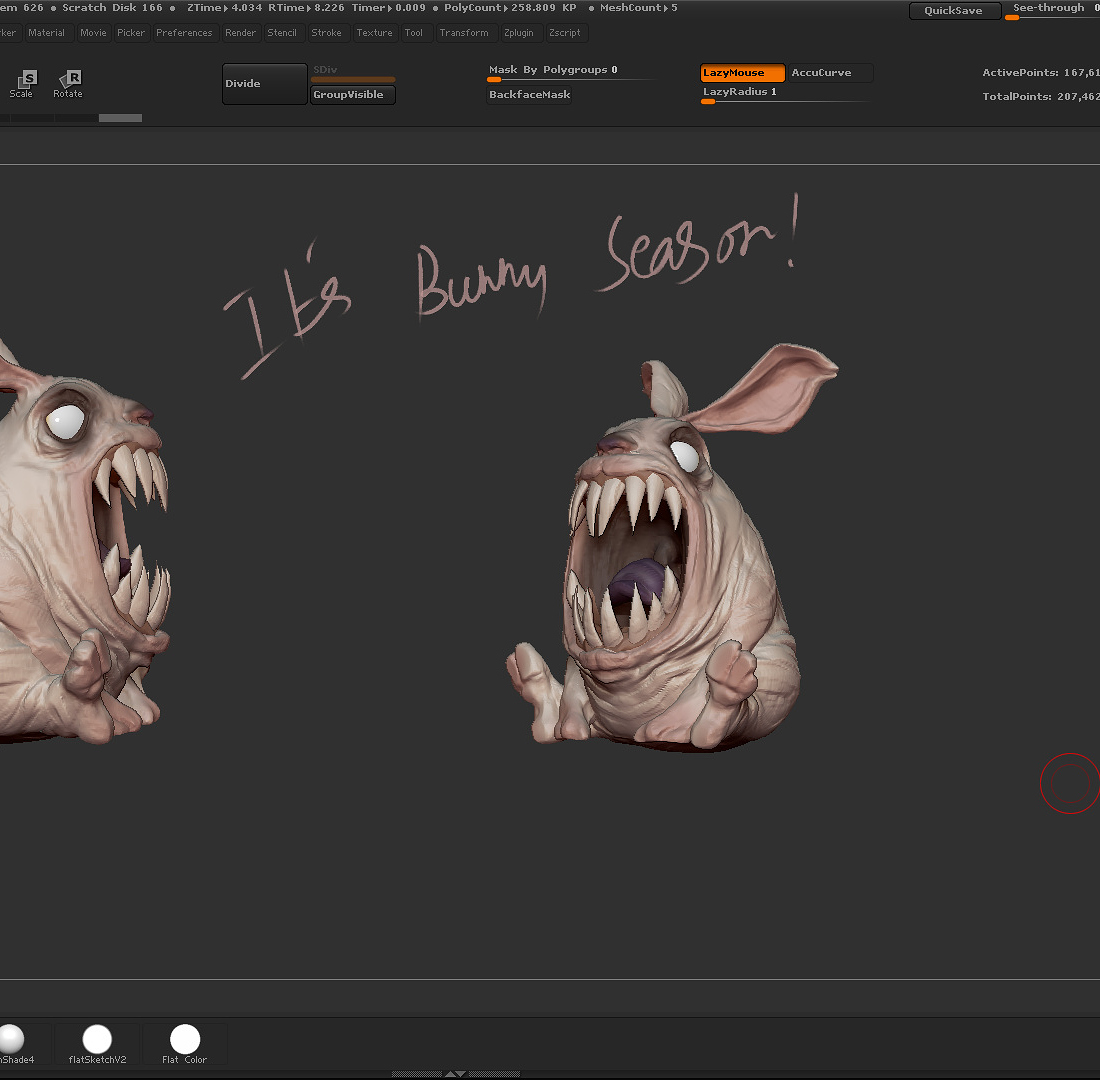Open the Preferences menu
This screenshot has height=1080, width=1100.
[x=185, y=33]
